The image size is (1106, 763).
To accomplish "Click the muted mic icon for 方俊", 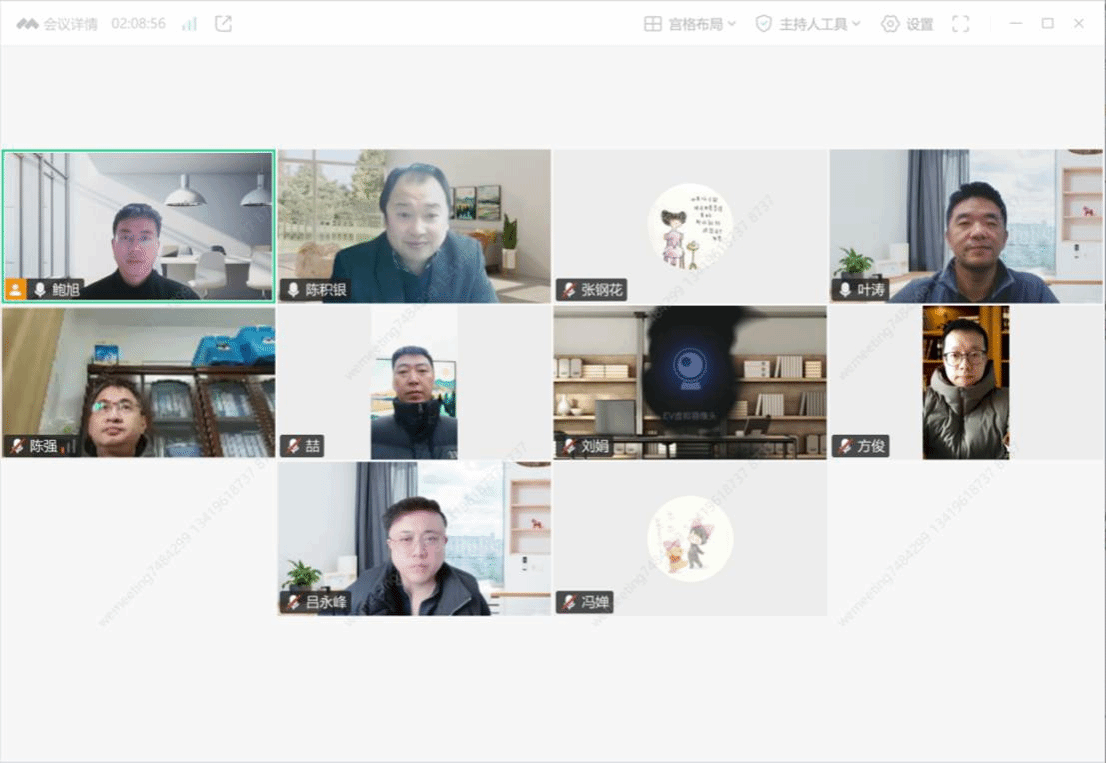I will point(845,446).
